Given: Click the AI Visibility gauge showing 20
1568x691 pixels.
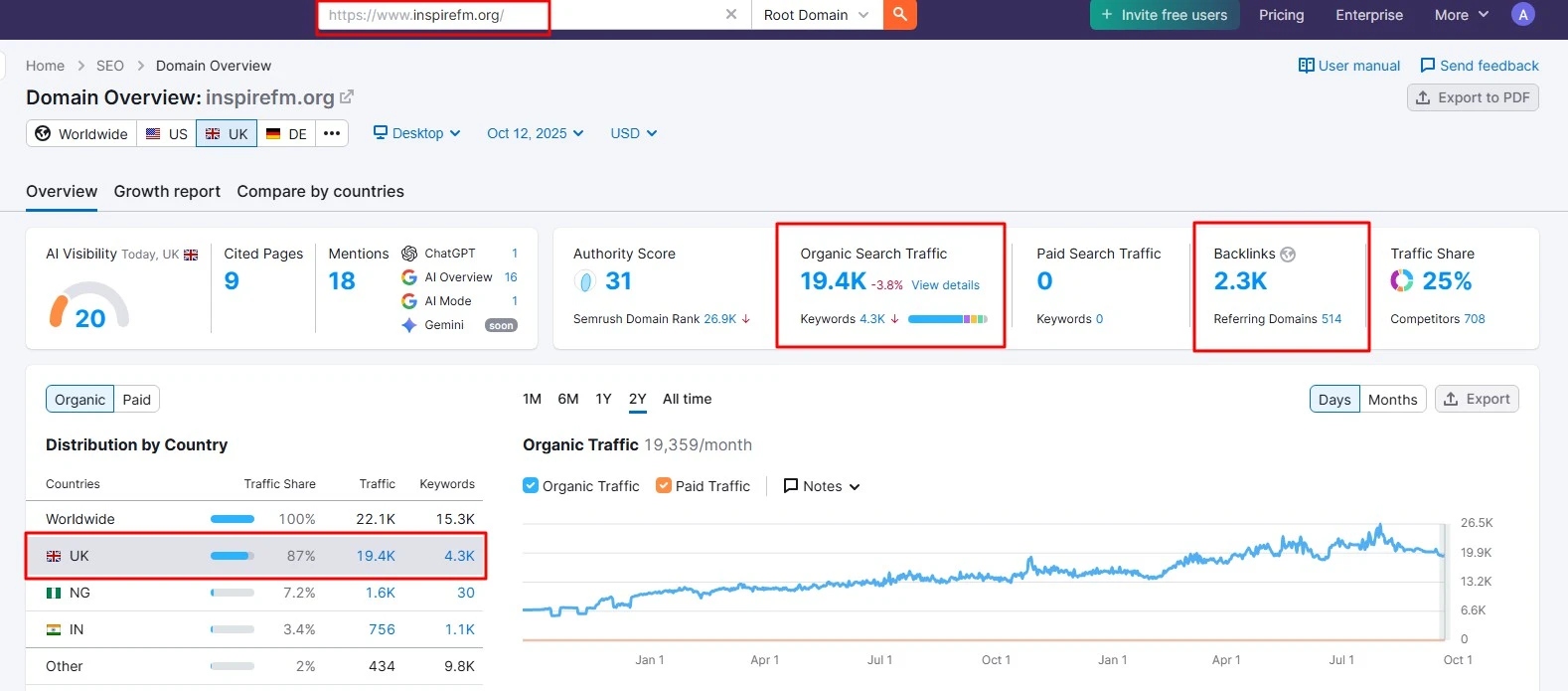Looking at the screenshot, I should [89, 305].
